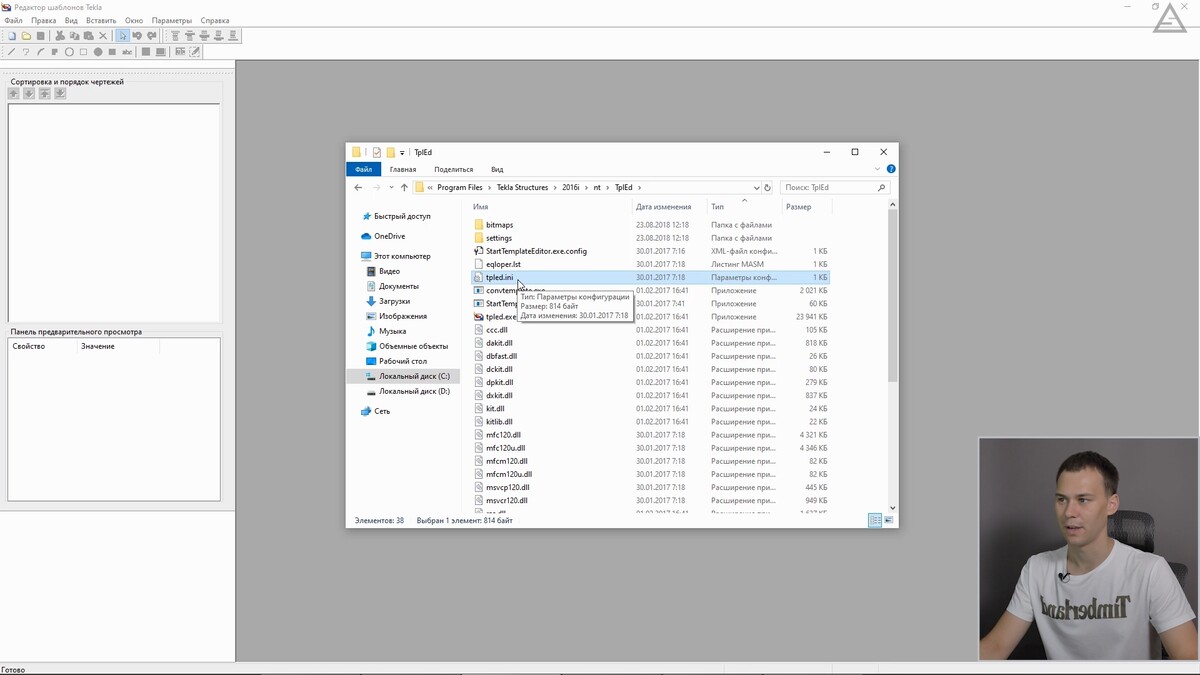
Task: Open recent locations dropdown arrow in Explorer
Action: click(391, 187)
